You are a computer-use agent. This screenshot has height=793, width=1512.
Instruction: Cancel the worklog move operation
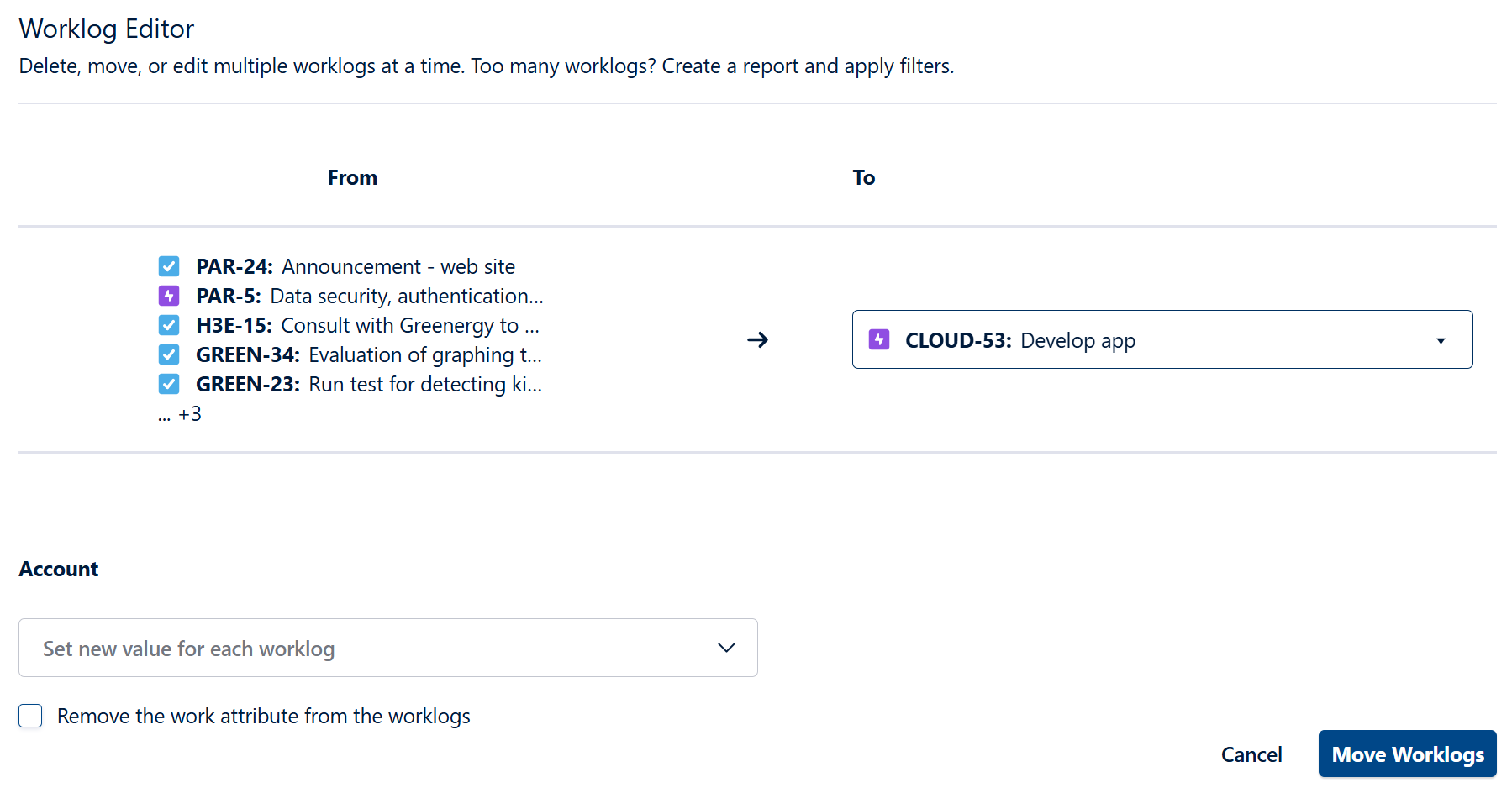[x=1251, y=754]
